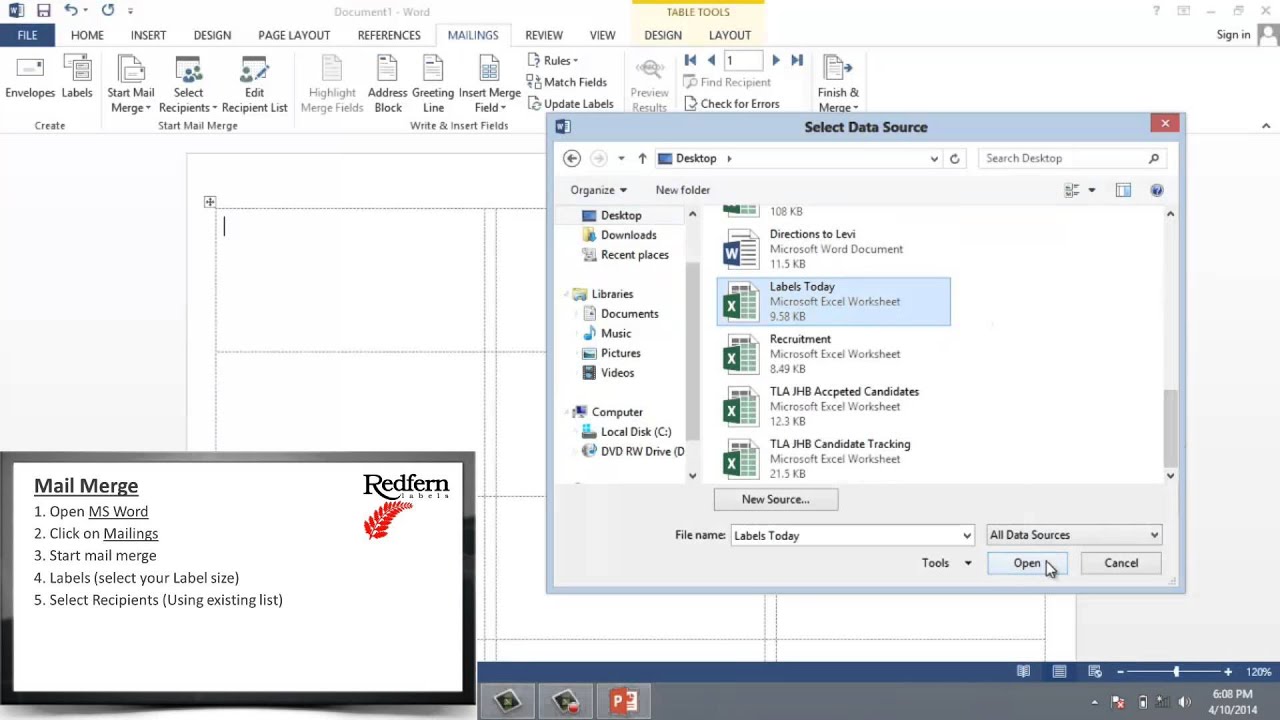Click Back arrow in Select Data Source dialog
Image resolution: width=1280 pixels, height=720 pixels.
[572, 158]
